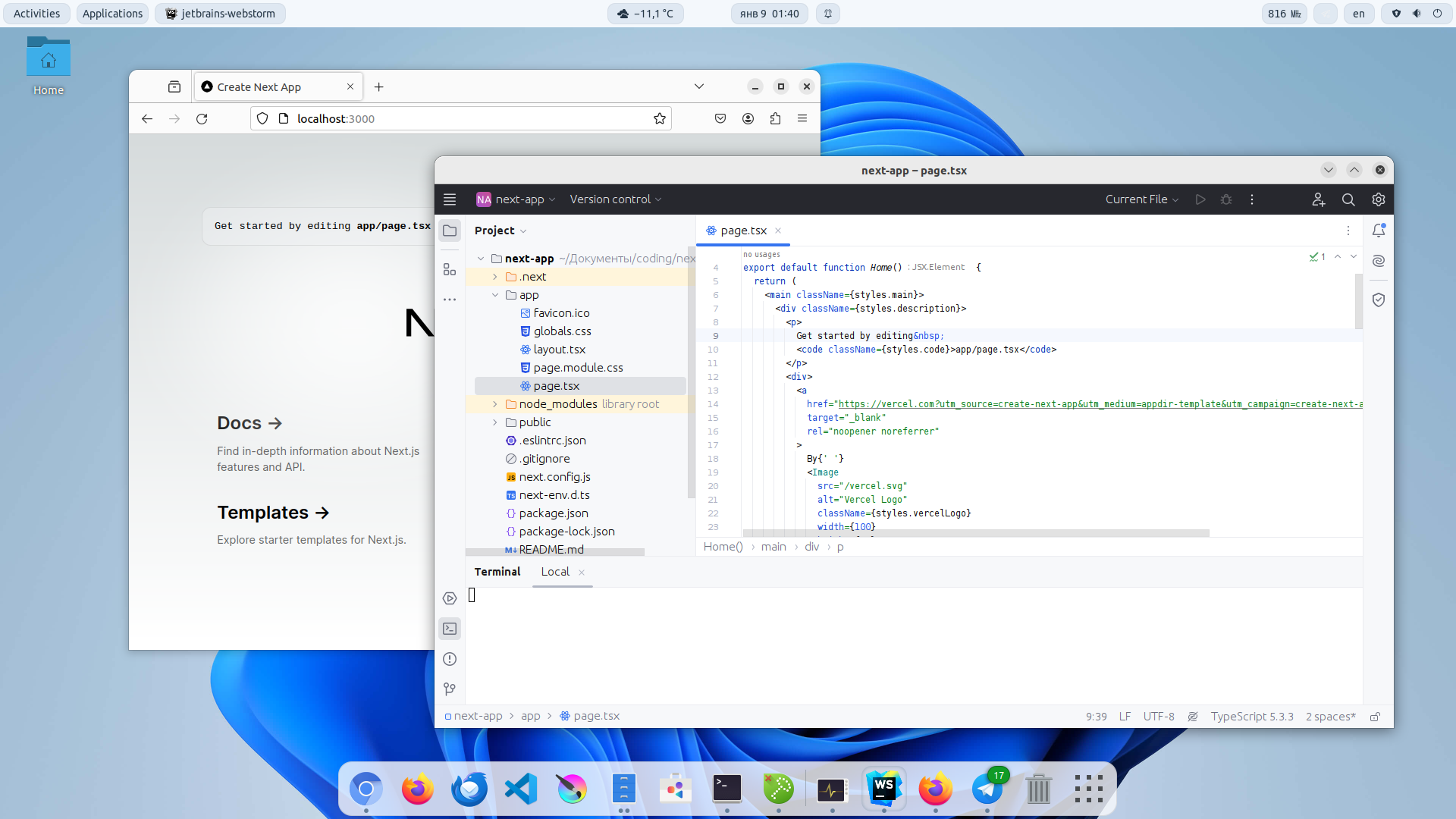Viewport: 1456px width, 819px height.
Task: Open IDE settings gear icon
Action: (1379, 199)
